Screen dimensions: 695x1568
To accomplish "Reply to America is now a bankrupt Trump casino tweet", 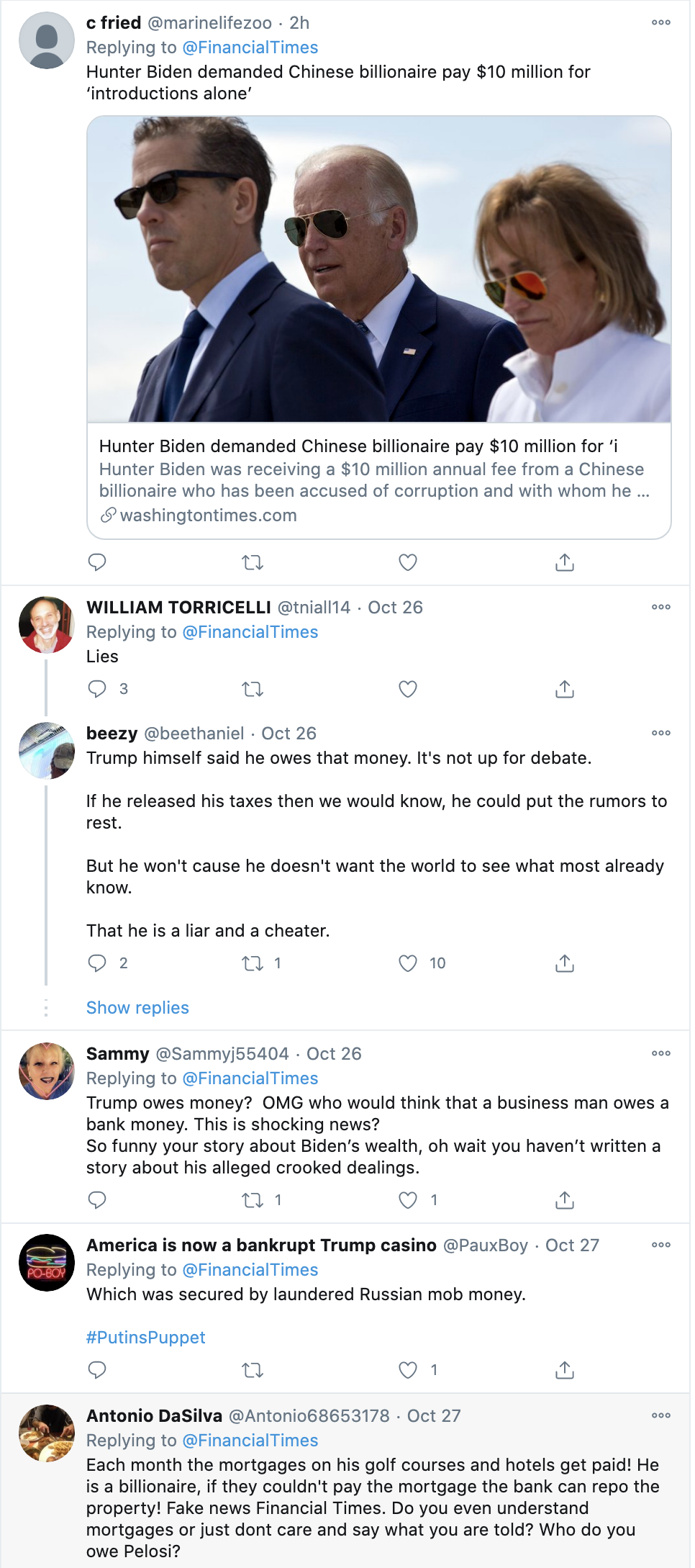I will tap(97, 1370).
